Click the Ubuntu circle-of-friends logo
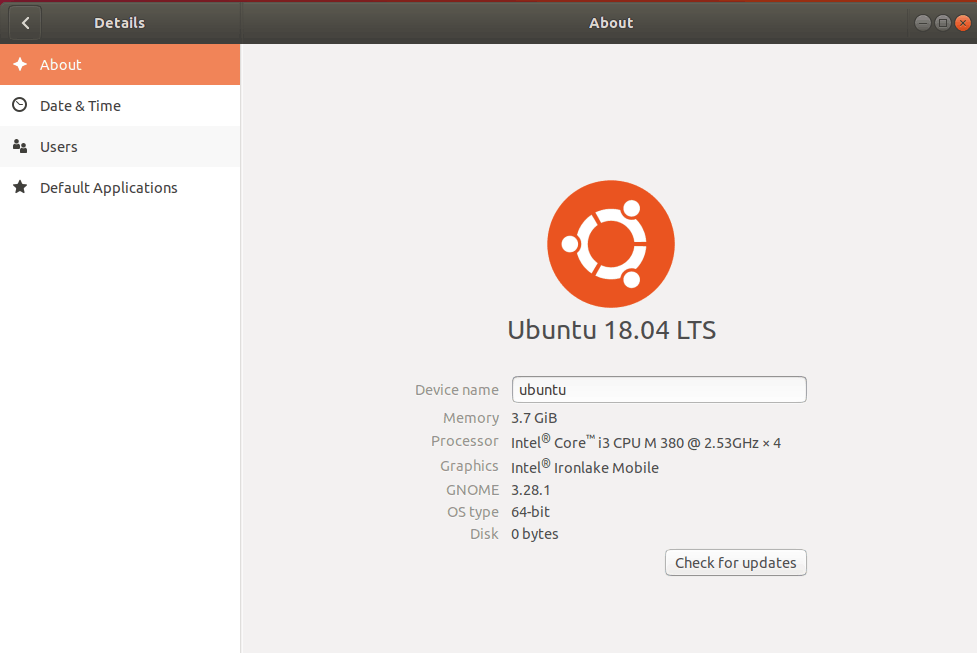 tap(610, 243)
